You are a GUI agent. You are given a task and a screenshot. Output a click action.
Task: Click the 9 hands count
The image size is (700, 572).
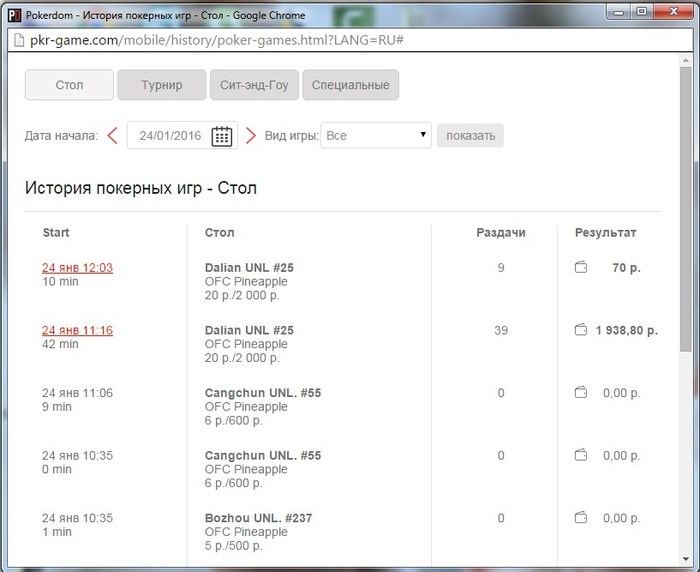click(x=501, y=267)
